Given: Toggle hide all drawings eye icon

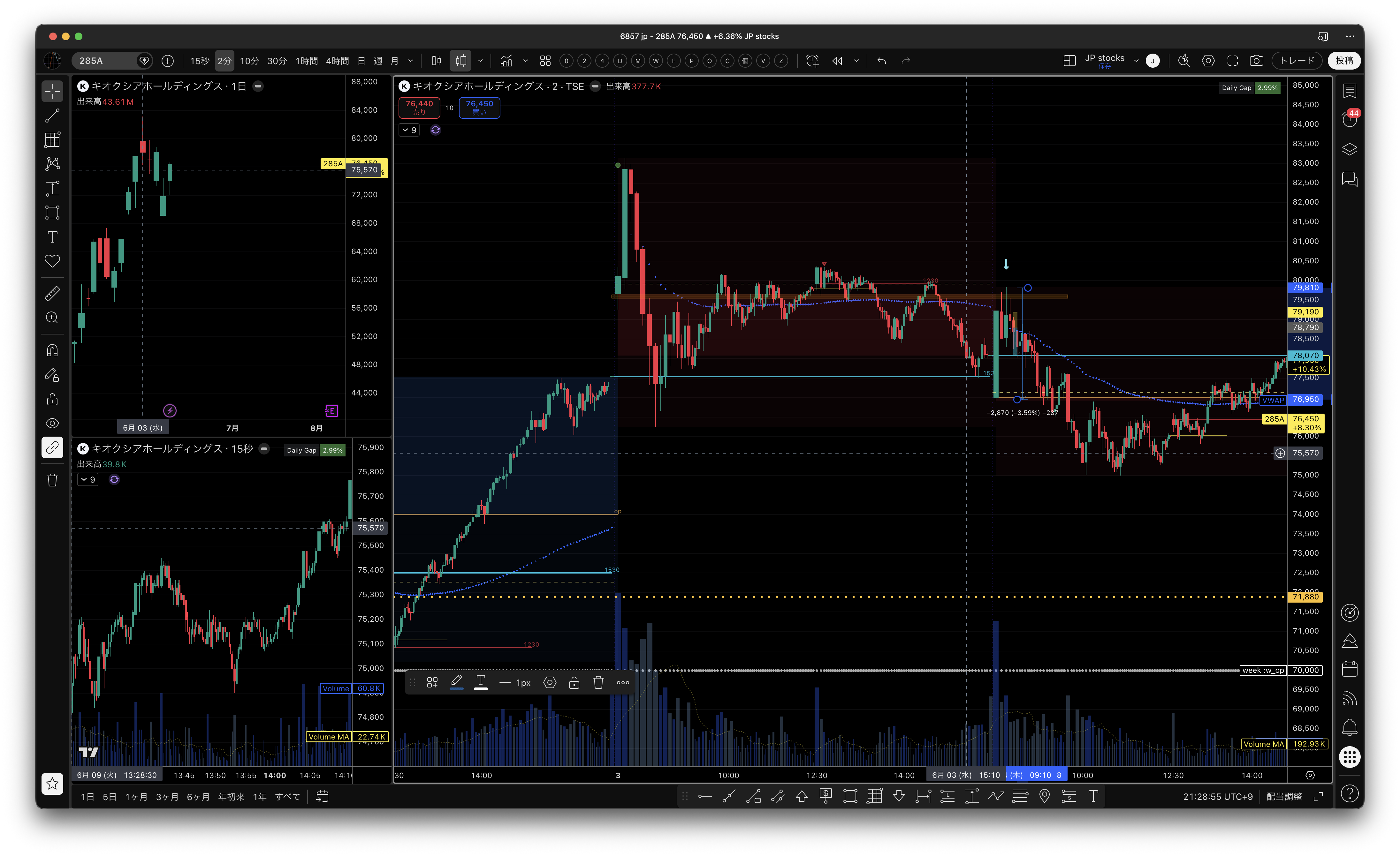Looking at the screenshot, I should click(52, 423).
